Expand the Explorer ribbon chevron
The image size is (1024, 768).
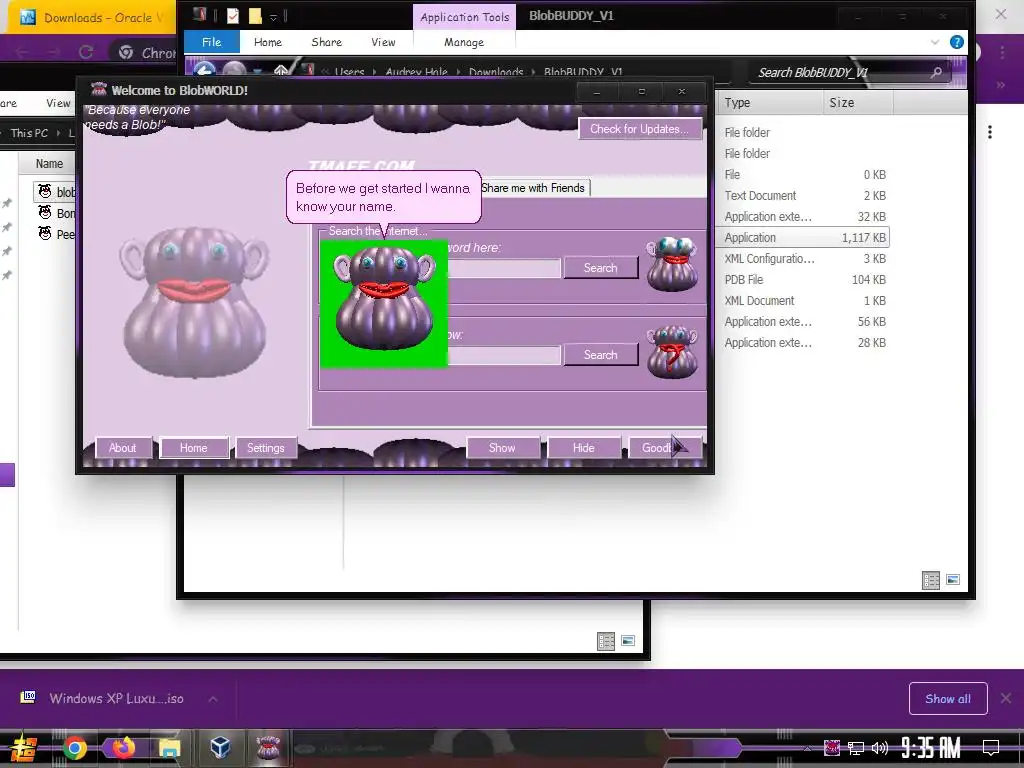tap(935, 42)
